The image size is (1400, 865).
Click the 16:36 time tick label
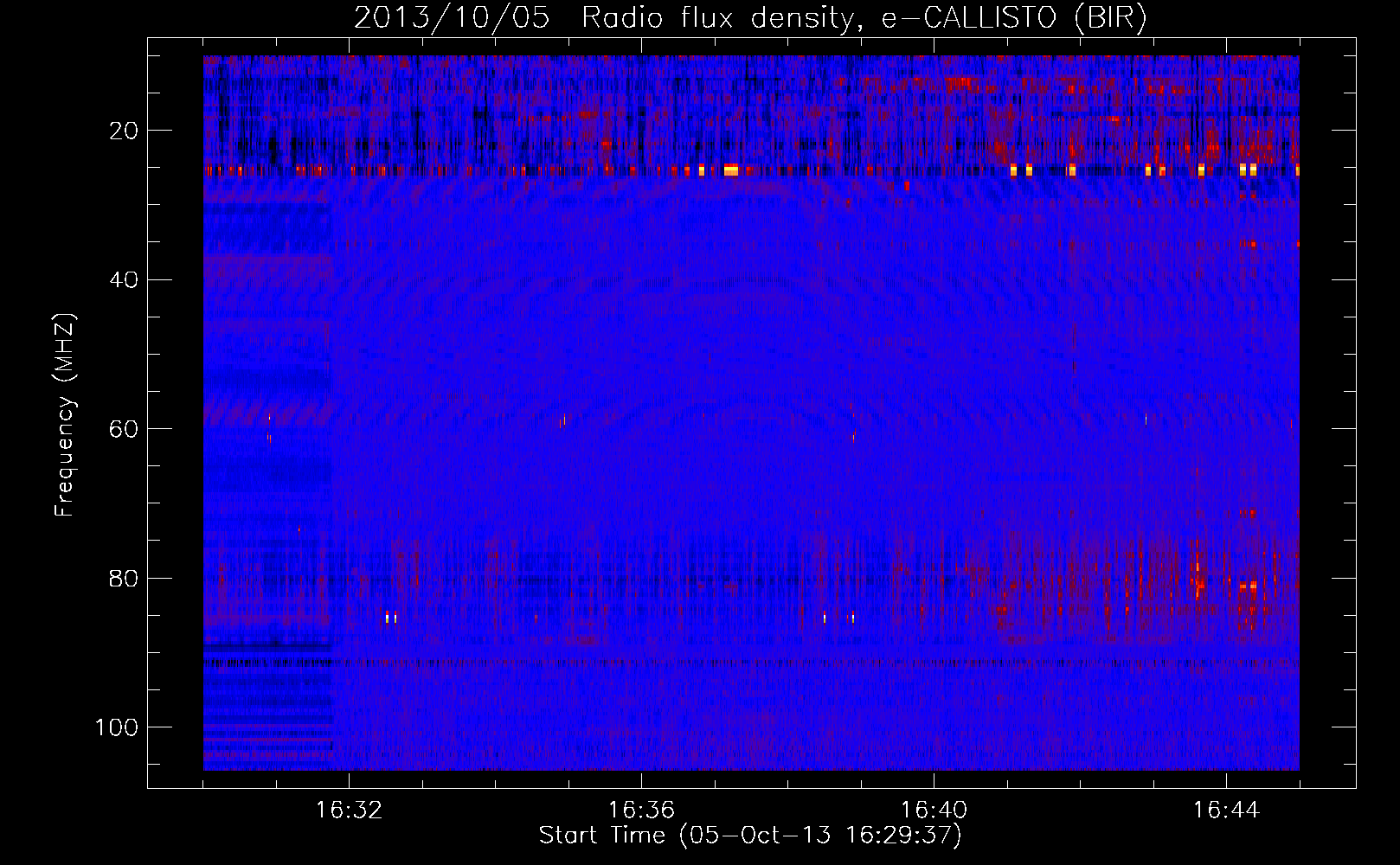(641, 811)
